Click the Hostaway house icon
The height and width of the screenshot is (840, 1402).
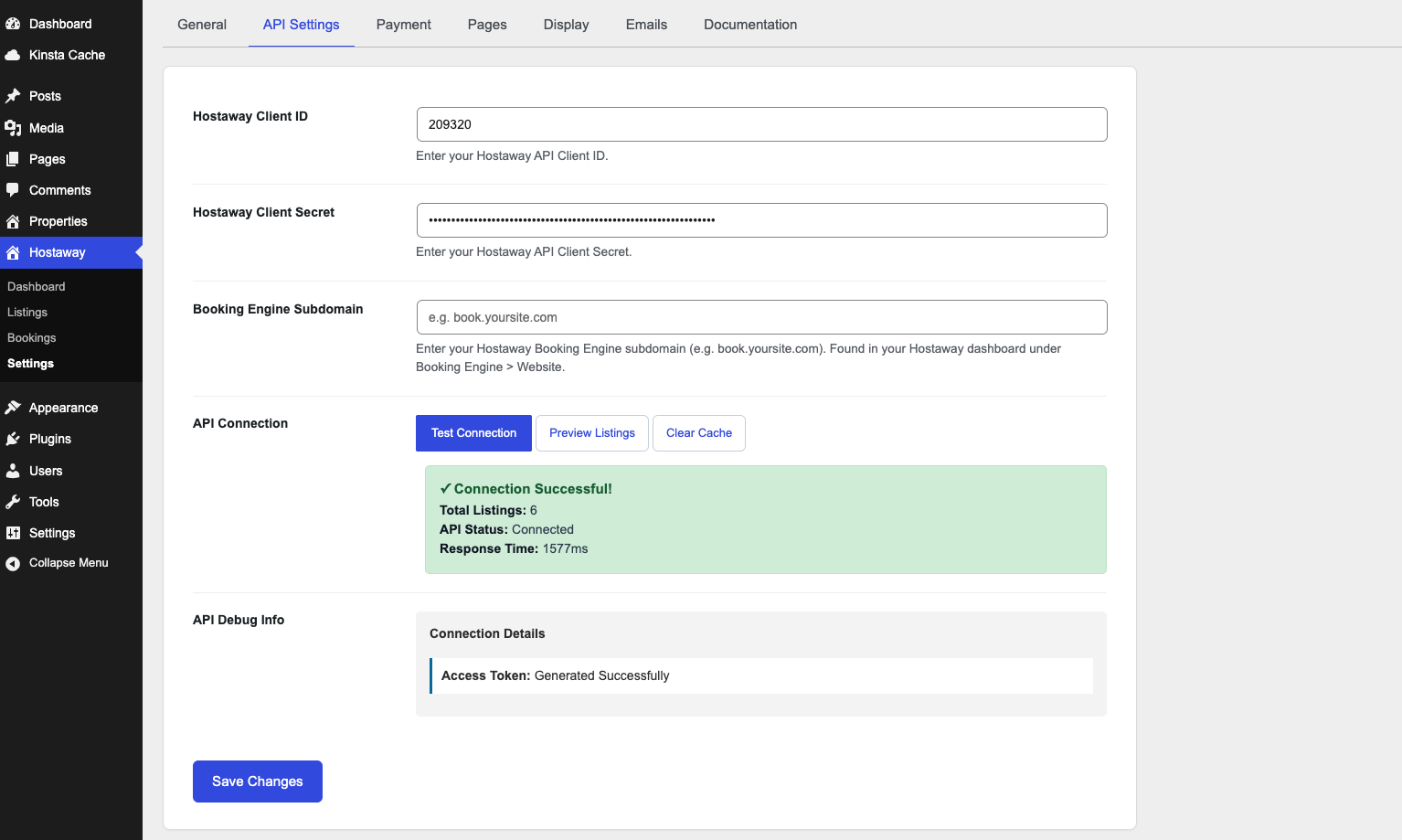click(x=13, y=252)
